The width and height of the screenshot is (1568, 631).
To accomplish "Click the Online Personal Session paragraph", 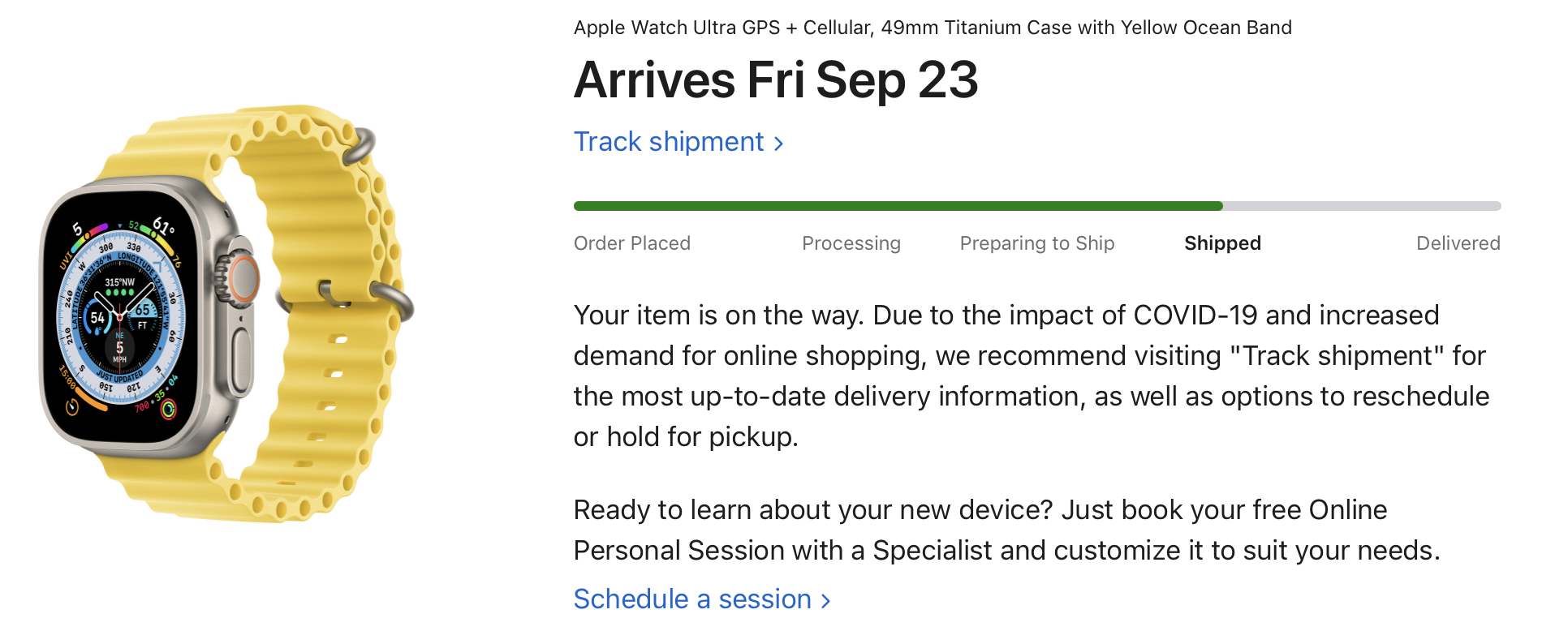I will tap(1006, 530).
